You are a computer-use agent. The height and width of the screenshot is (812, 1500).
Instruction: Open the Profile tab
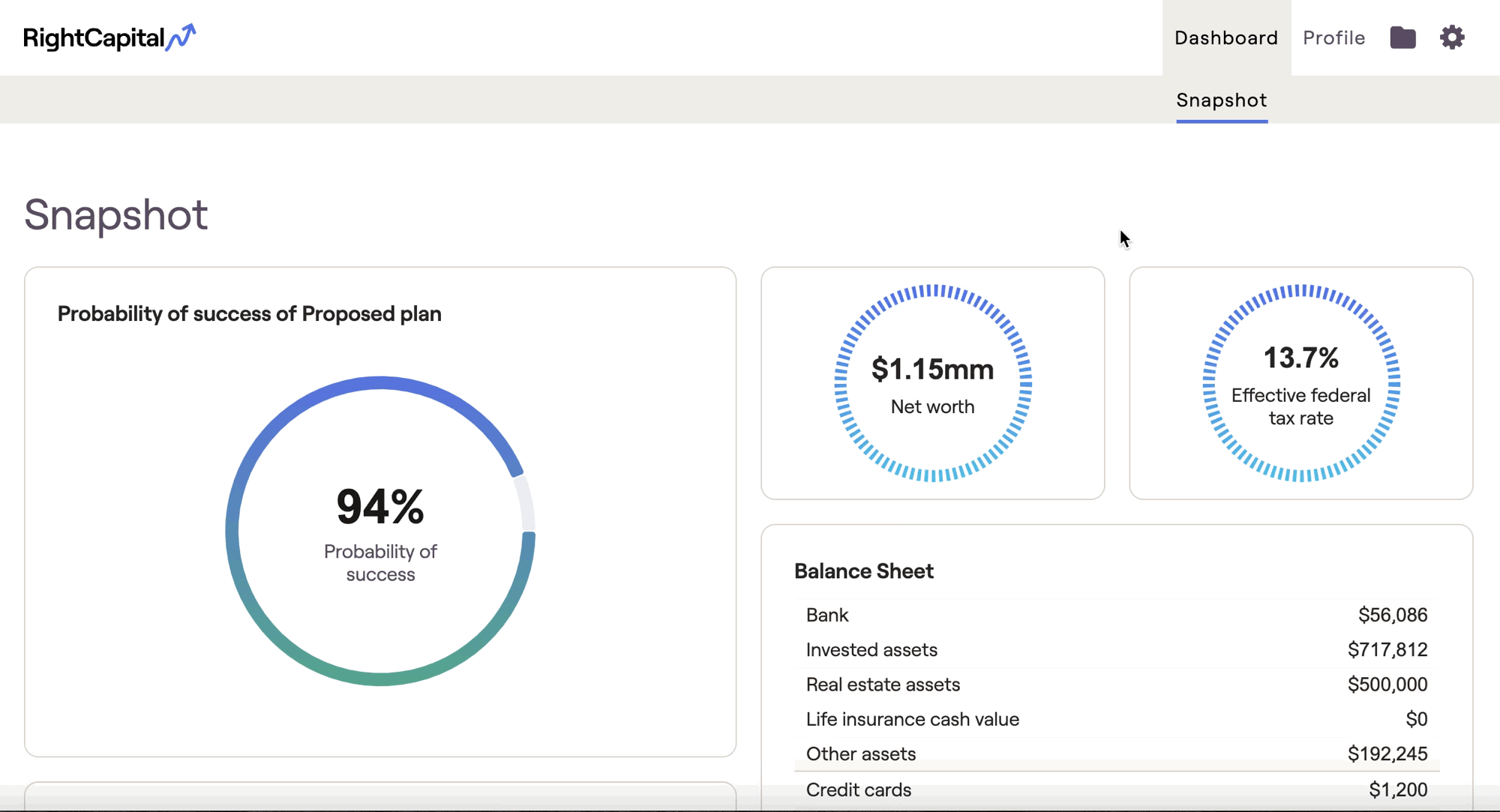click(x=1333, y=37)
